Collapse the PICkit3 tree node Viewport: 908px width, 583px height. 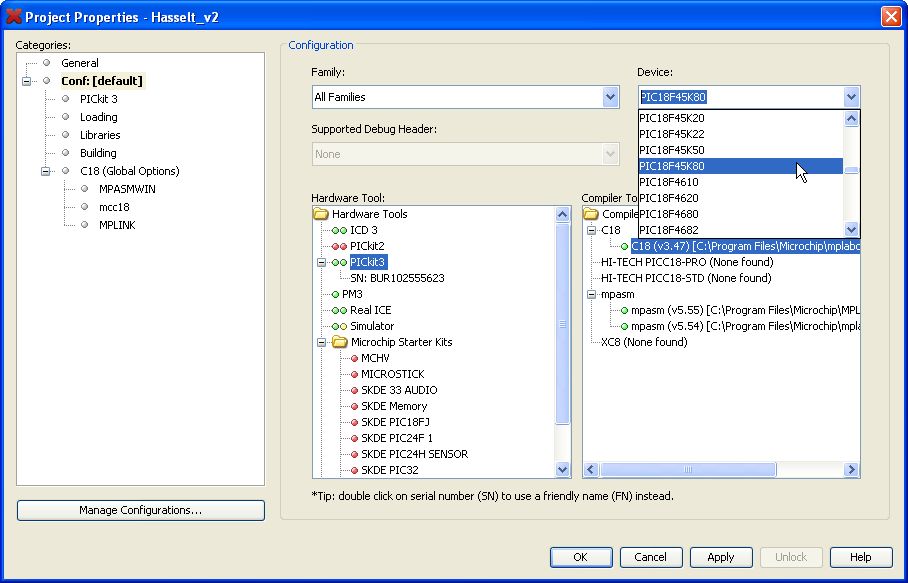pos(321,262)
